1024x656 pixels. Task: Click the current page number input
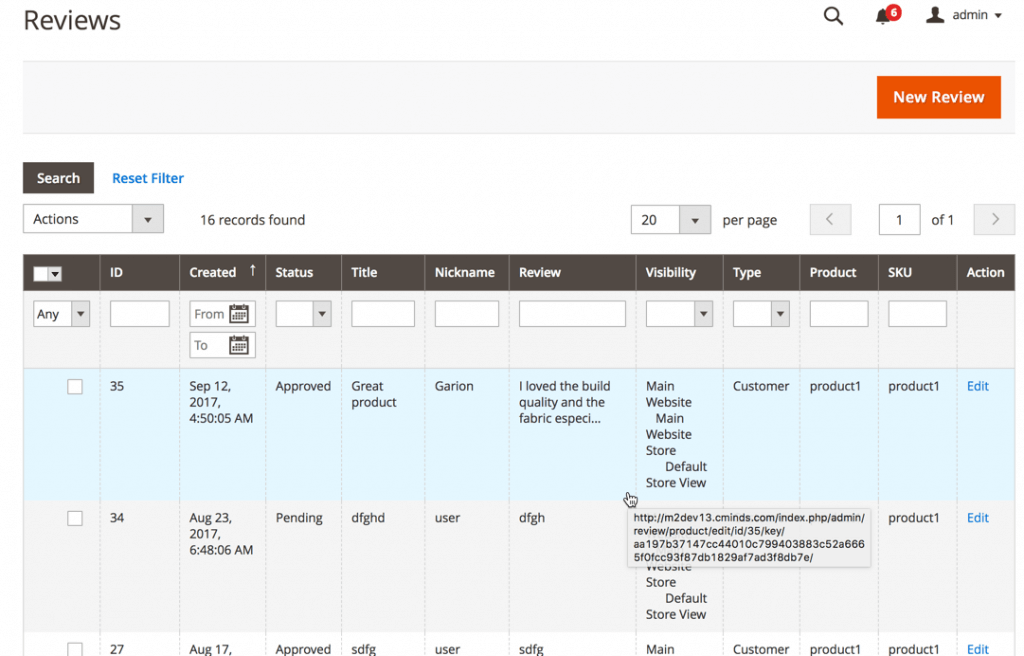coord(898,219)
